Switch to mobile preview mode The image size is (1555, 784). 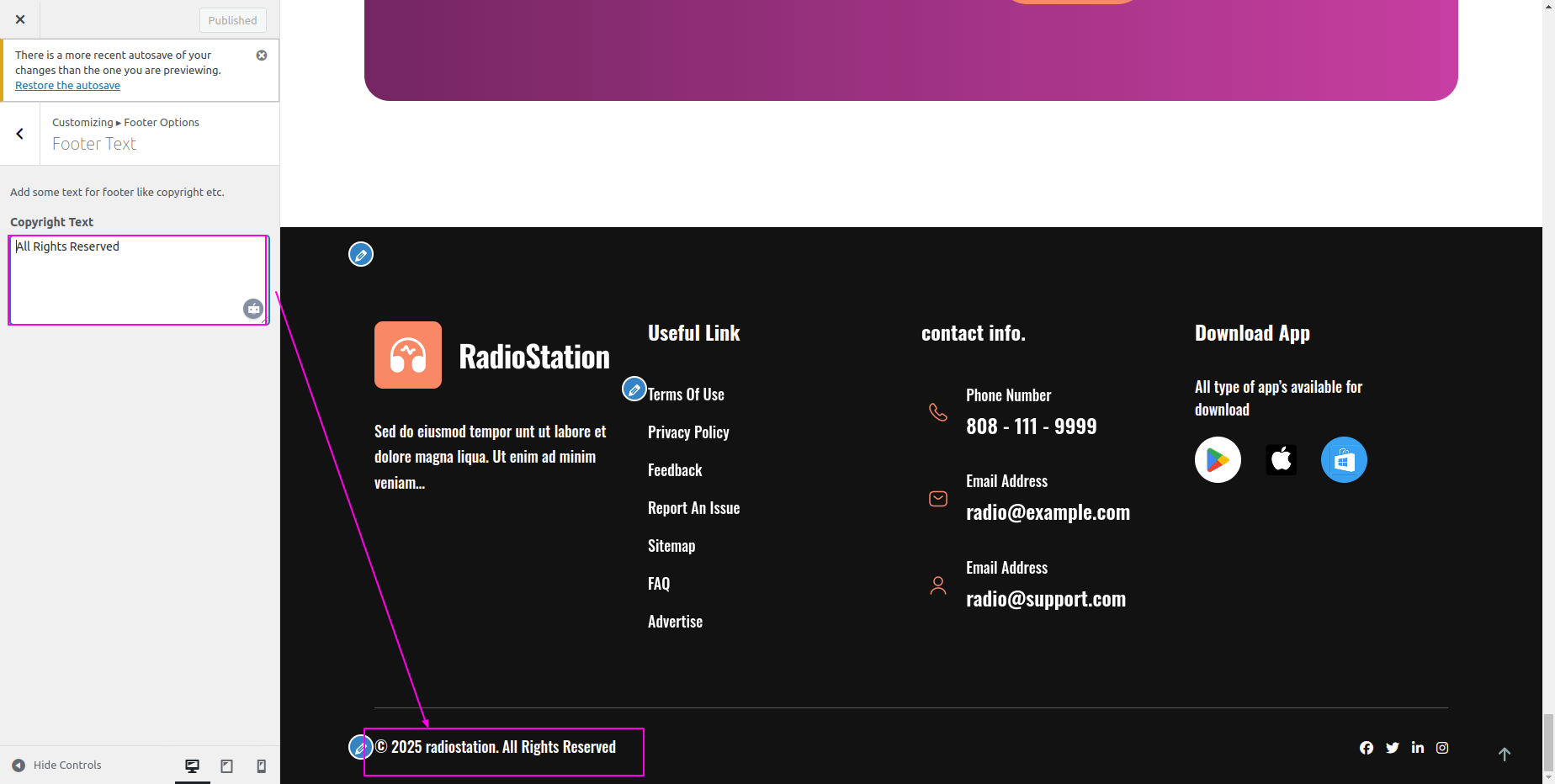(262, 766)
